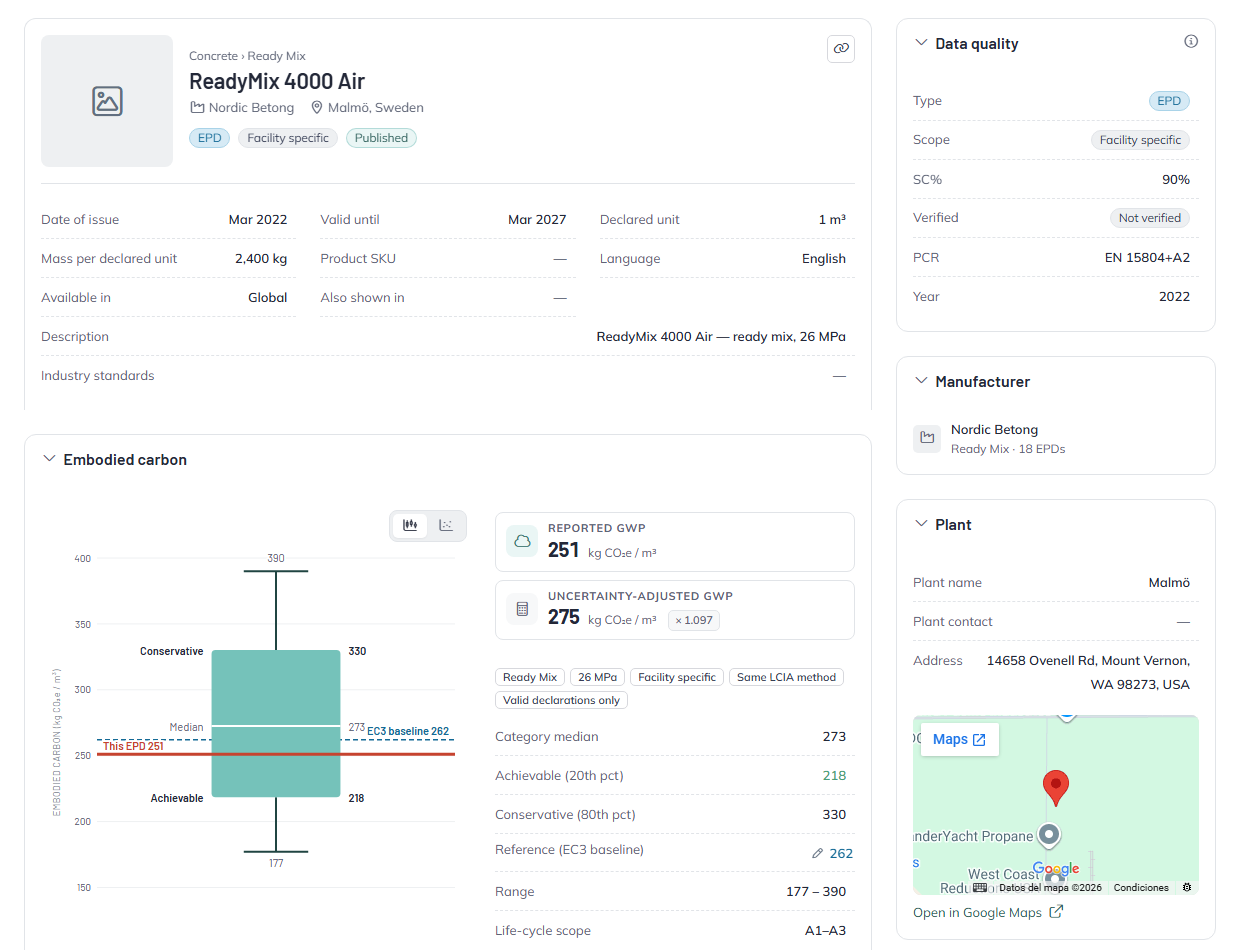Click the Range value 177 – 390
Image resolution: width=1240 pixels, height=950 pixels.
tap(816, 892)
